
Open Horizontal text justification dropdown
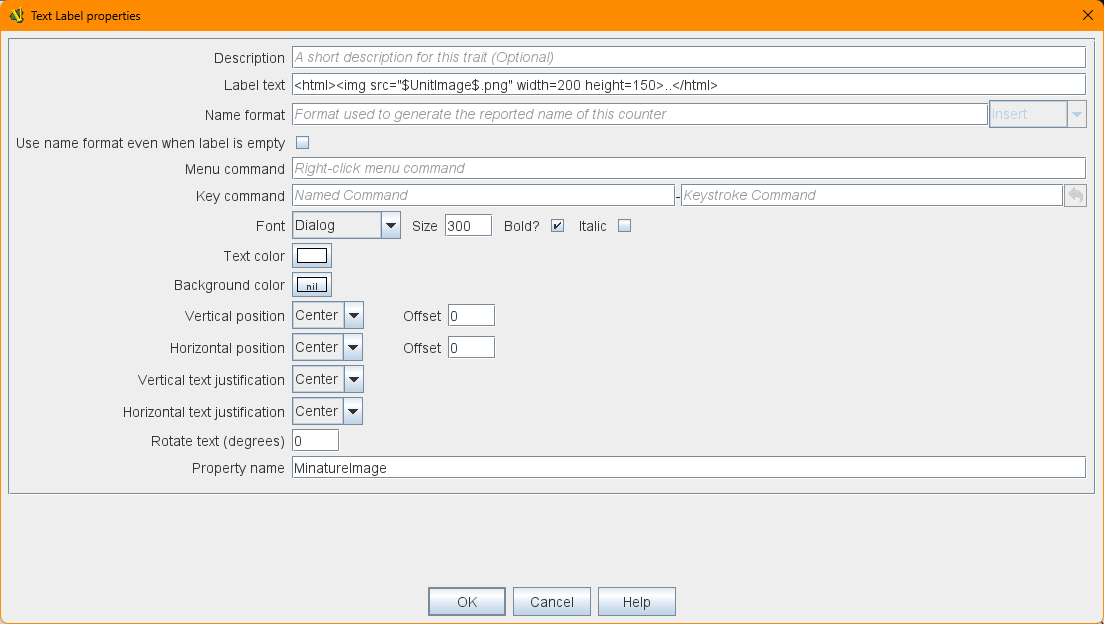(353, 412)
